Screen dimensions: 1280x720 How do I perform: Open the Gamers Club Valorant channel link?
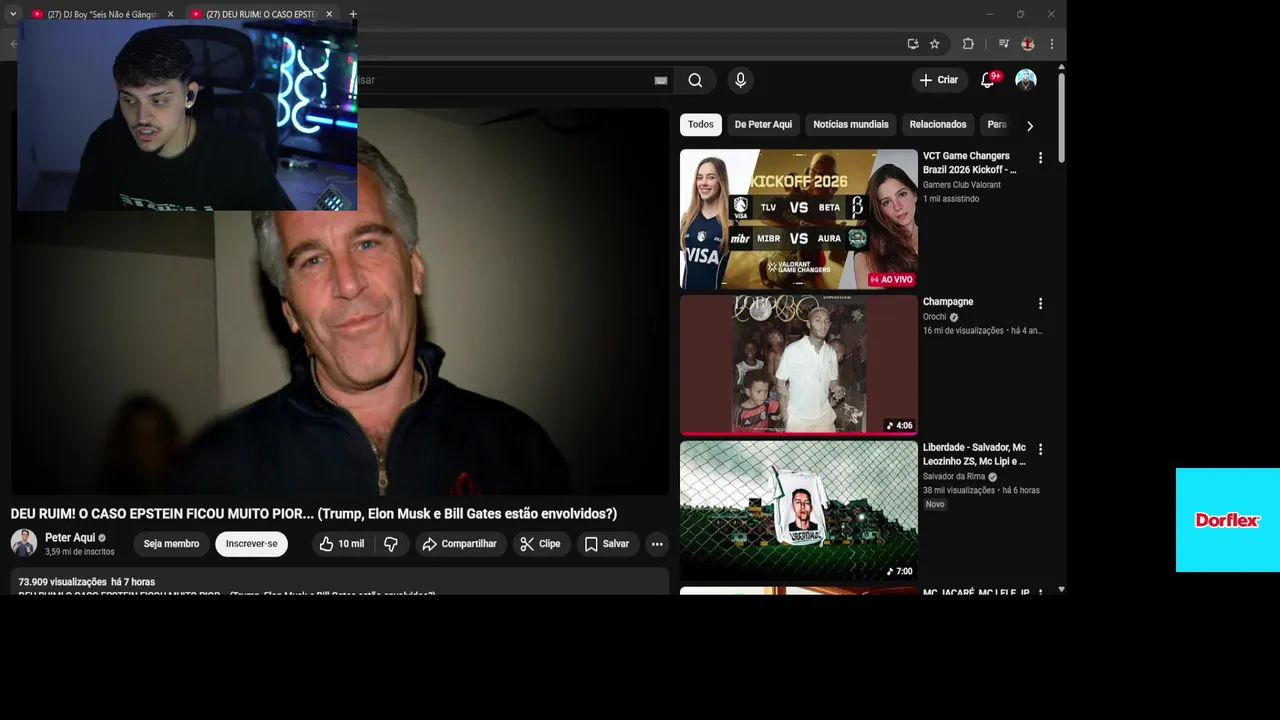[x=962, y=185]
